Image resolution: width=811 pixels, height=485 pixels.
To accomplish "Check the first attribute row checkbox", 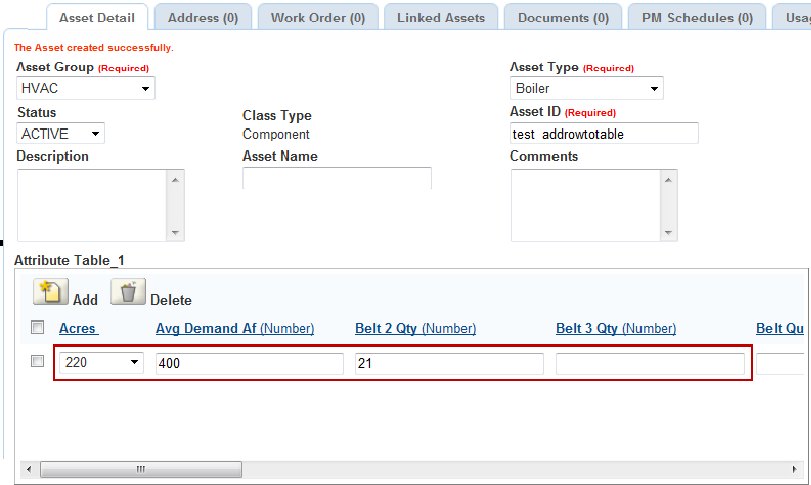I will click(37, 362).
